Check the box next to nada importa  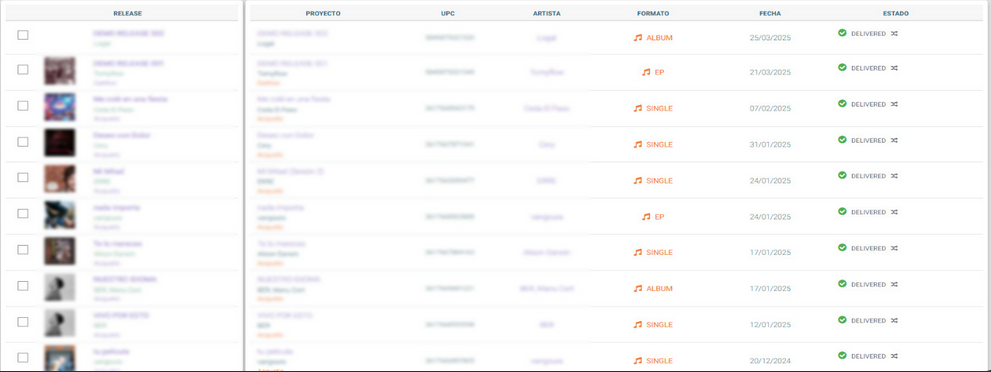[x=23, y=213]
